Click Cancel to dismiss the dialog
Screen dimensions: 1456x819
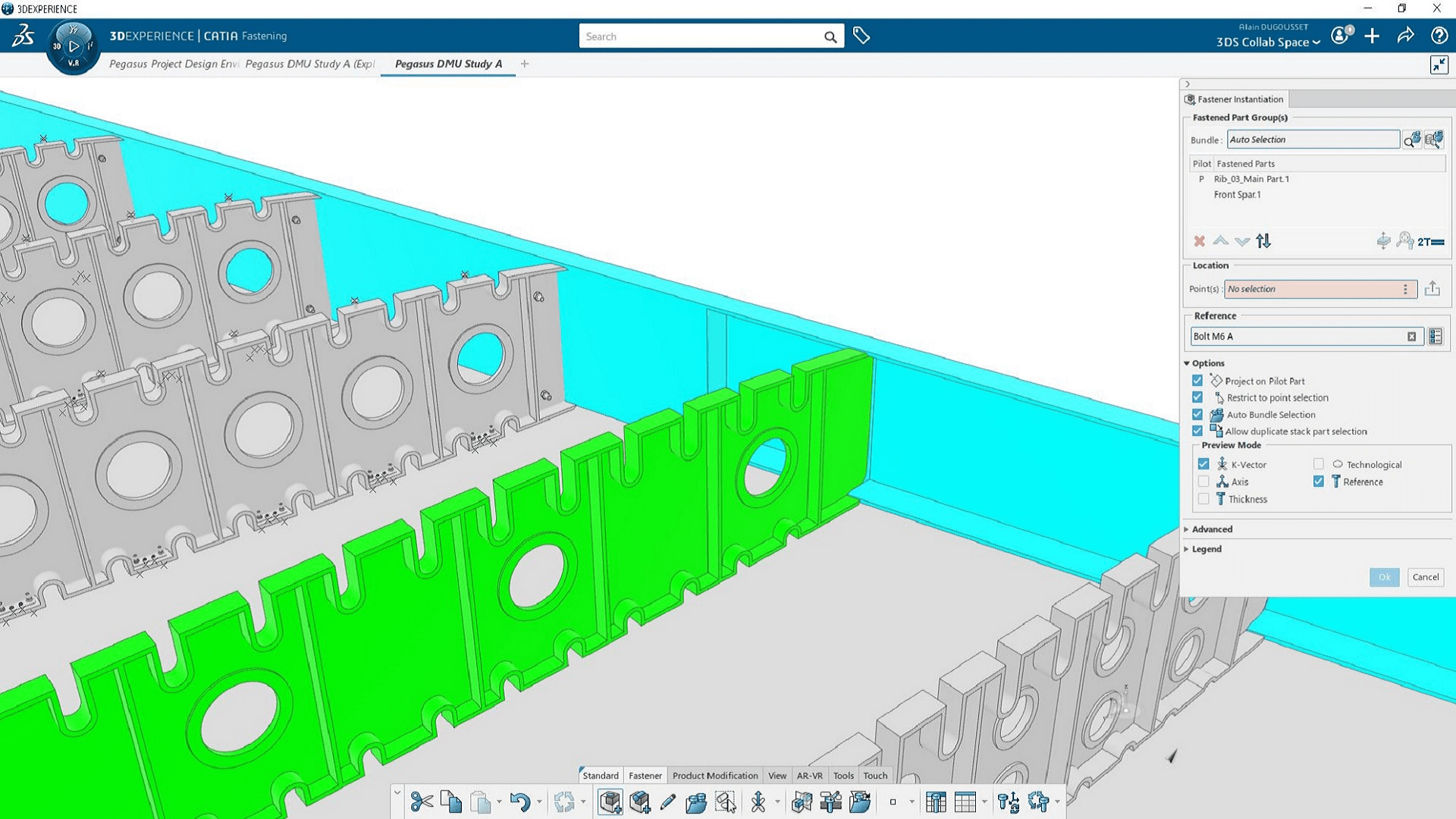coord(1423,577)
